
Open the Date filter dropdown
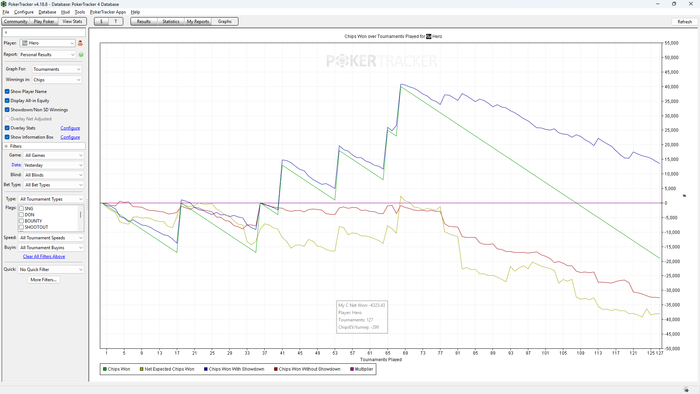[53, 165]
